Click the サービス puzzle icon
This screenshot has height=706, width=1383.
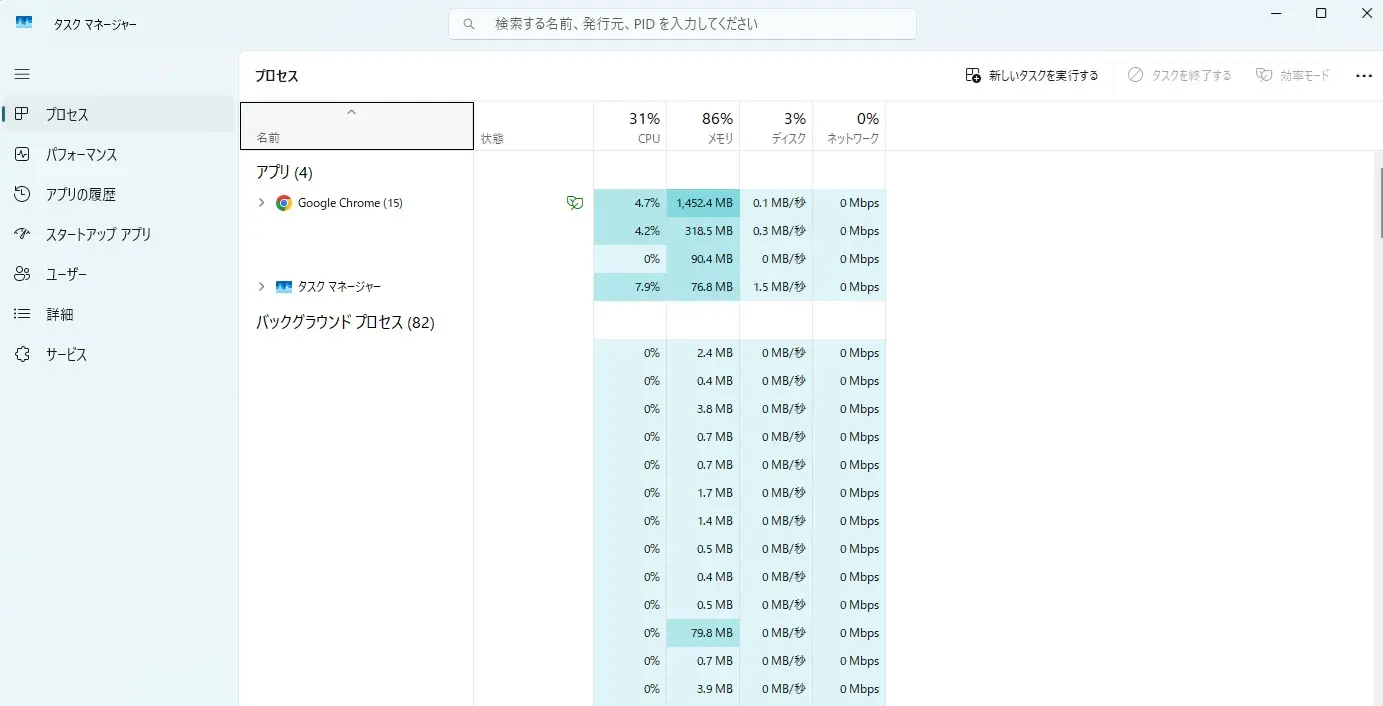click(x=22, y=354)
